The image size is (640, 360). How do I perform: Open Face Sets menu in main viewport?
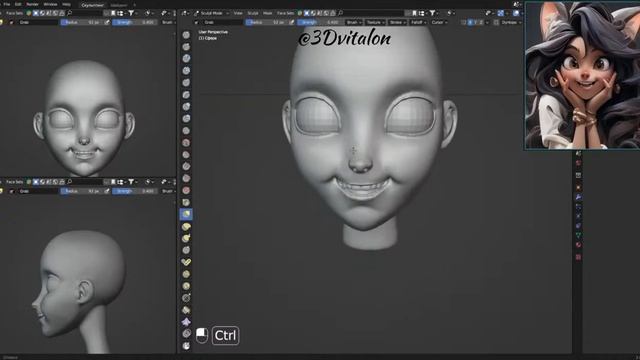click(285, 13)
